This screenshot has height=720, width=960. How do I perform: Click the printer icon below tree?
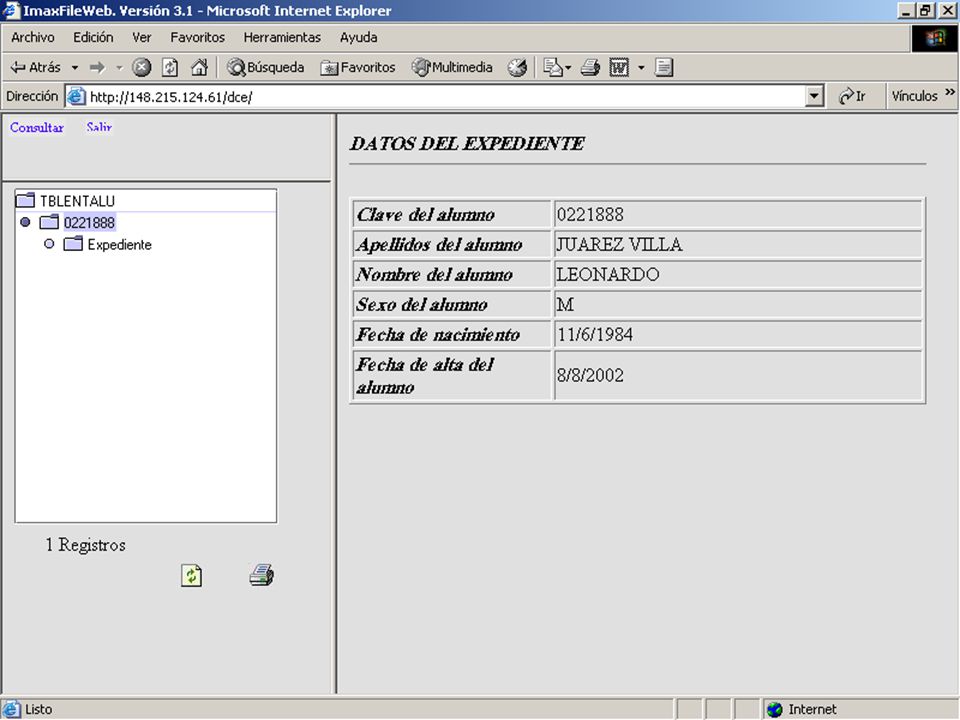tap(261, 575)
